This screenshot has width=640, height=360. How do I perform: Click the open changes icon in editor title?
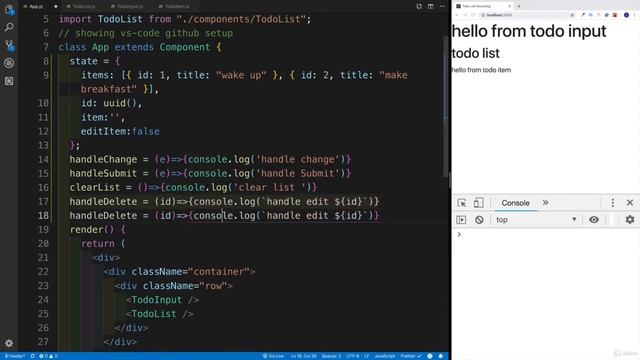point(419,7)
